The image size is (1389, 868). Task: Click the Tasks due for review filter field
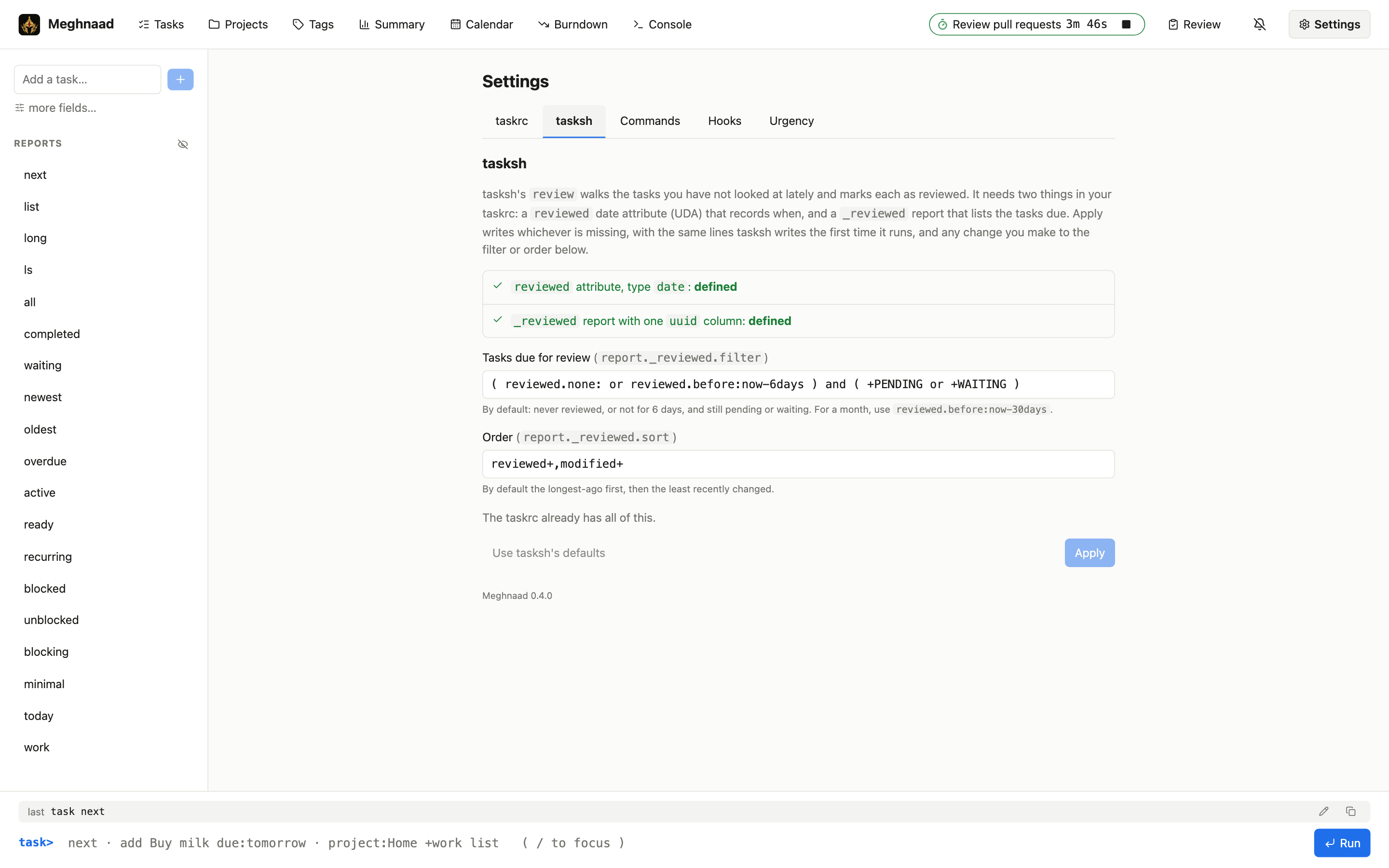tap(798, 385)
